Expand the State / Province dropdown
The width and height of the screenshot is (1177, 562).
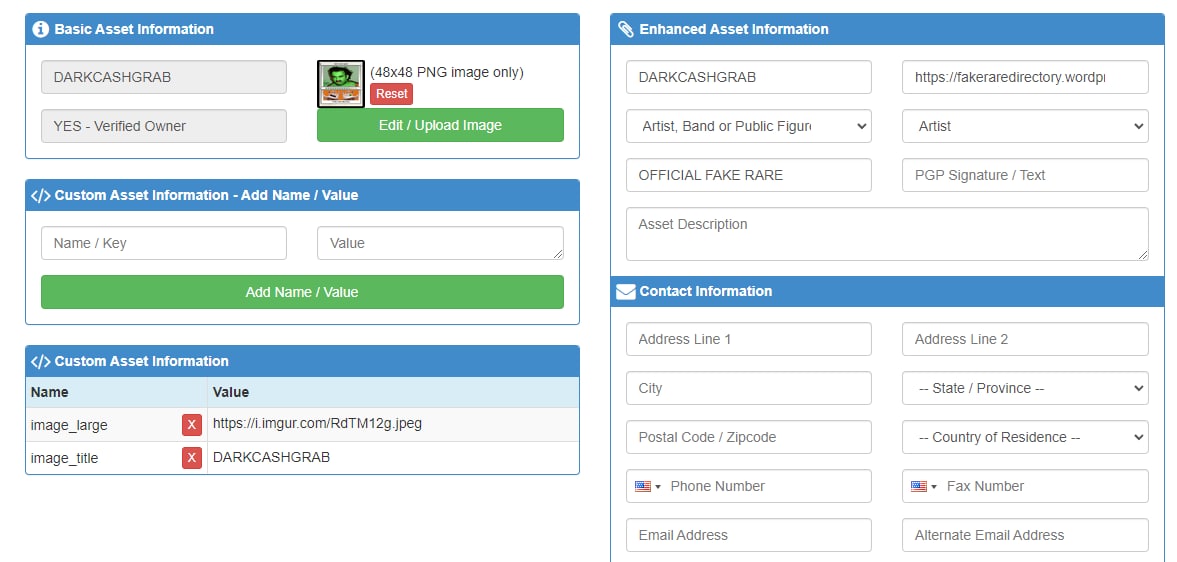tap(1025, 388)
